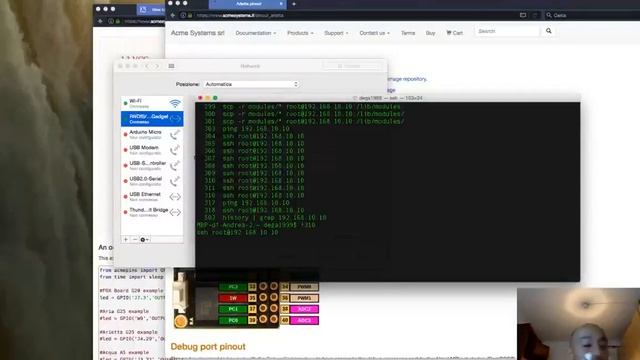The width and height of the screenshot is (640, 360).
Task: Click the PWM1 pin label
Action: coord(304,298)
